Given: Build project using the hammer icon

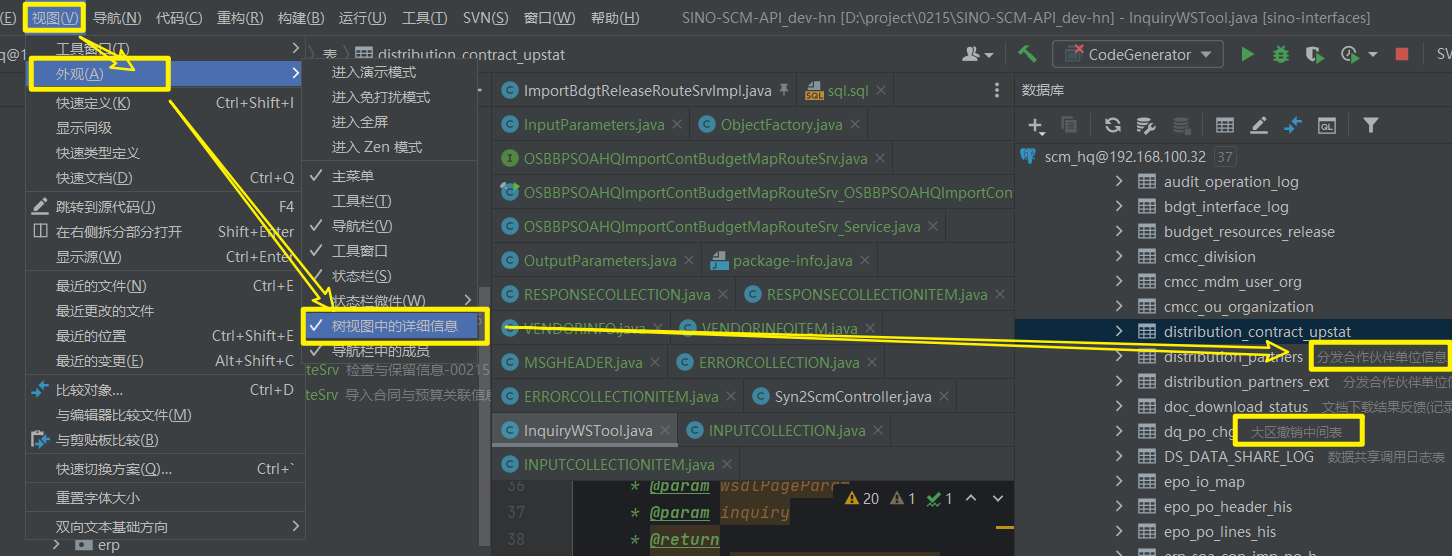Looking at the screenshot, I should coord(1027,54).
